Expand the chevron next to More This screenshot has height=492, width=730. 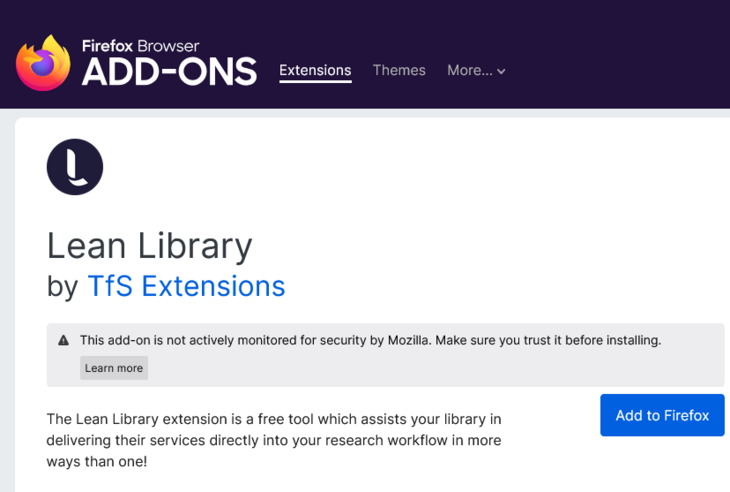click(x=501, y=72)
